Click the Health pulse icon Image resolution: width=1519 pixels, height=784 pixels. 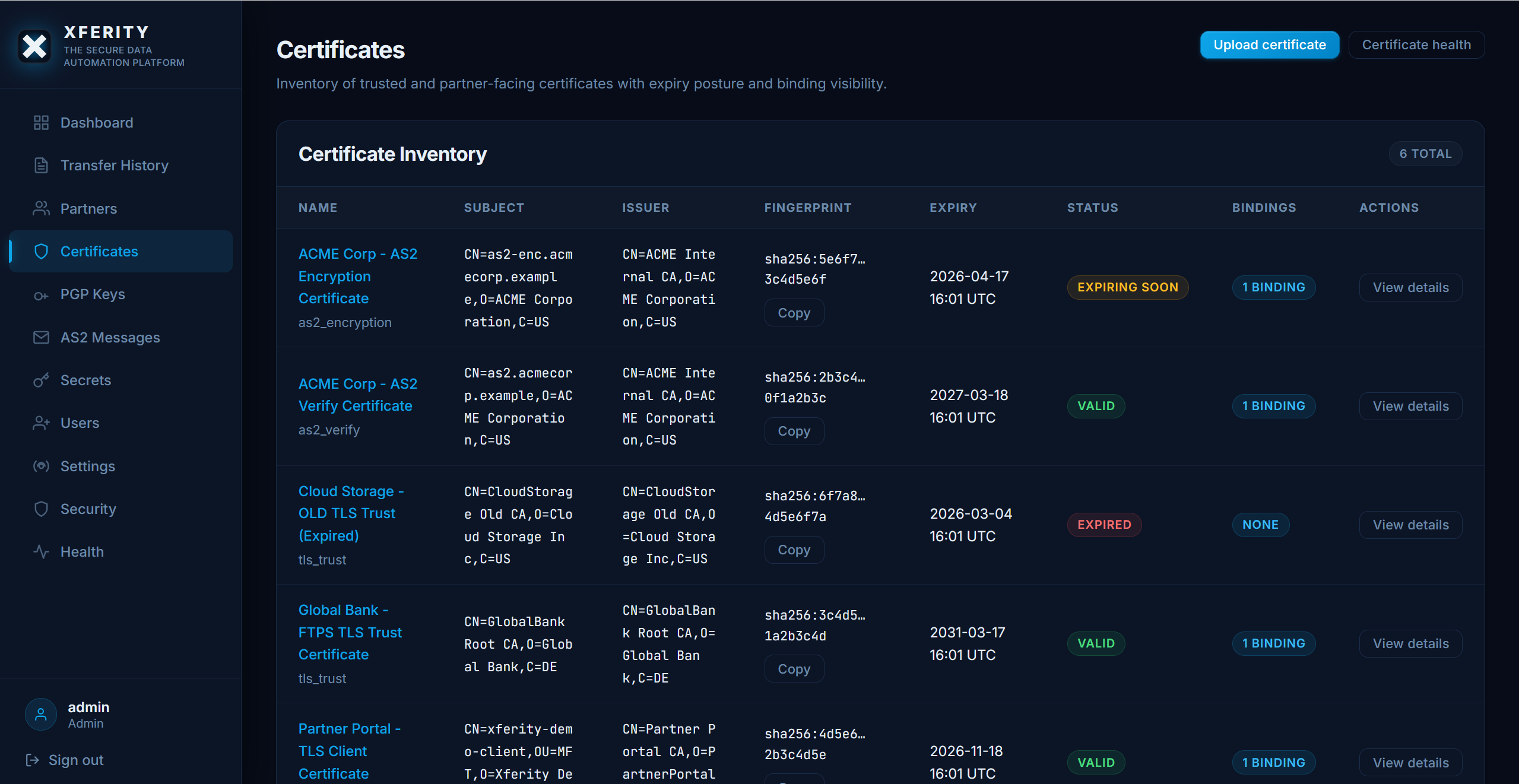[x=41, y=552]
